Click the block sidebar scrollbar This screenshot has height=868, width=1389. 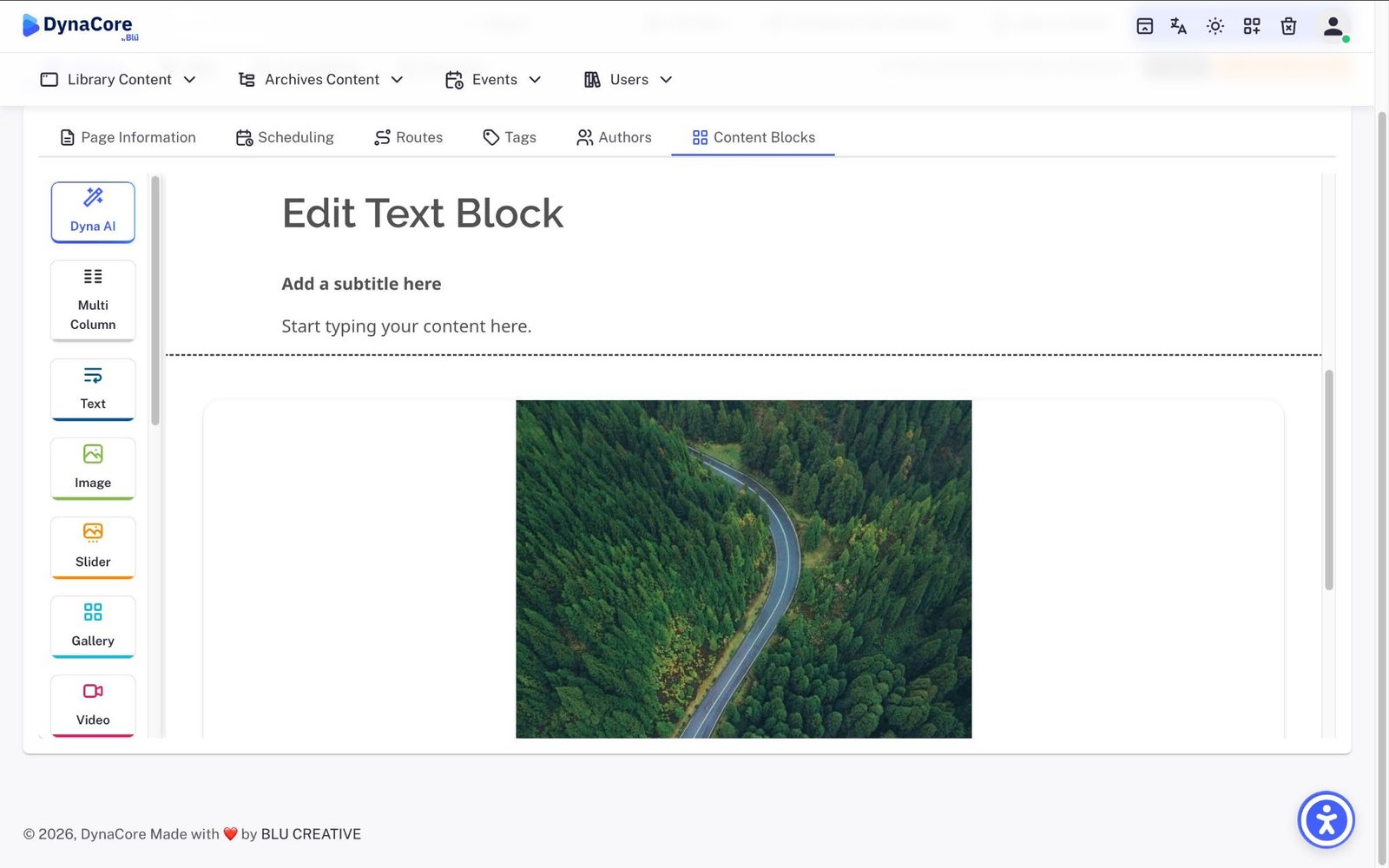(x=155, y=301)
